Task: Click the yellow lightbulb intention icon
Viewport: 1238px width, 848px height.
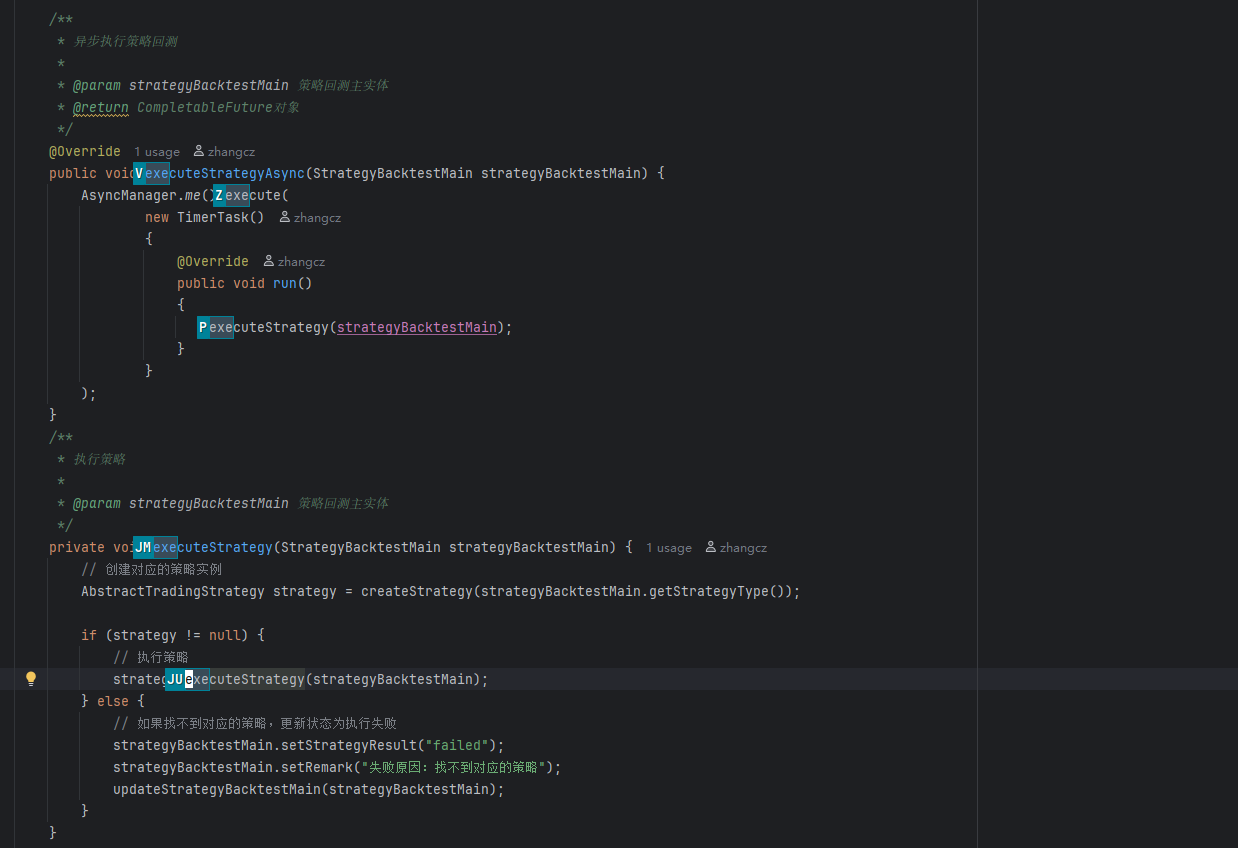Action: click(31, 679)
